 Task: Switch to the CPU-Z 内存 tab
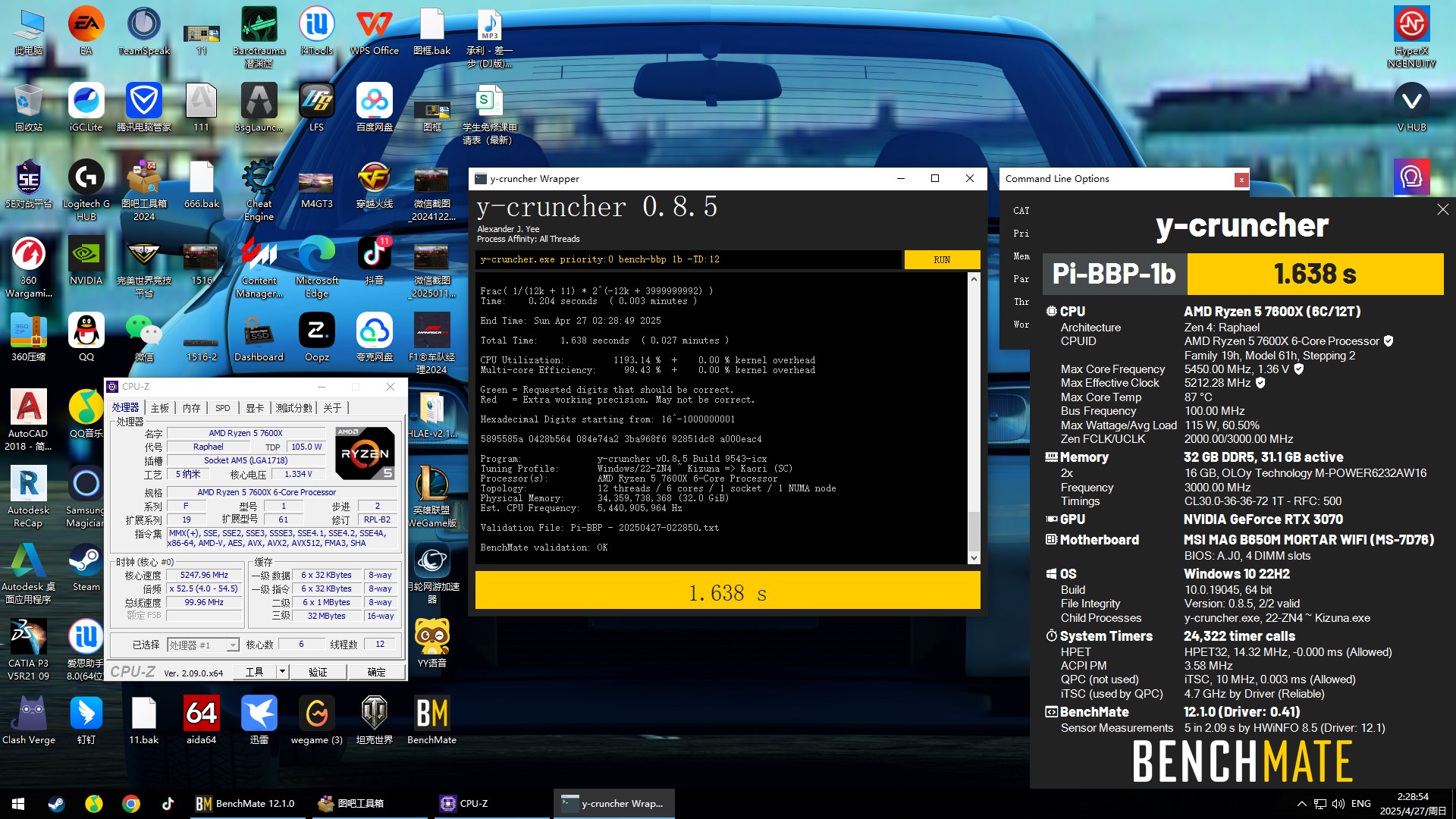[192, 408]
